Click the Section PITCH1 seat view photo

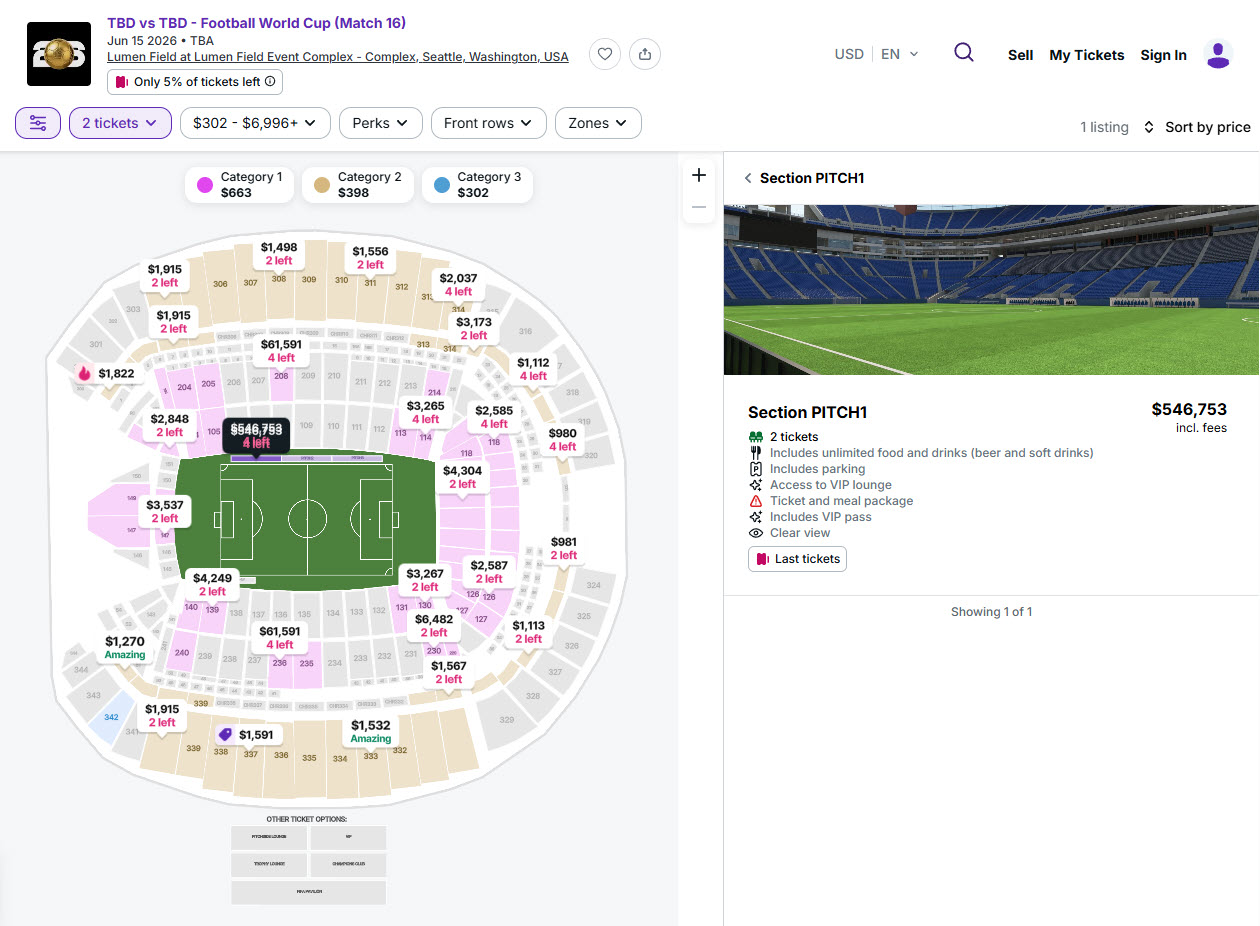click(x=991, y=290)
